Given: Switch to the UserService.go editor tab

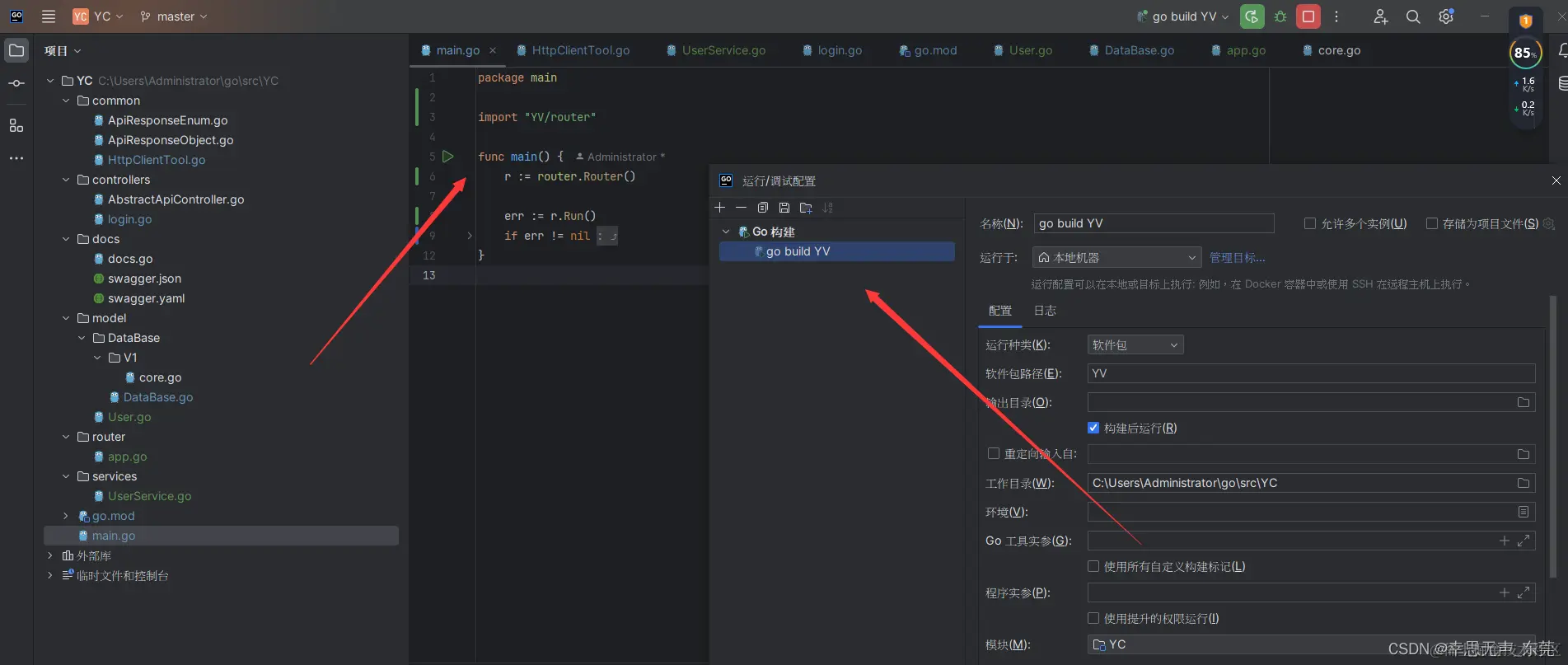Looking at the screenshot, I should pos(716,50).
